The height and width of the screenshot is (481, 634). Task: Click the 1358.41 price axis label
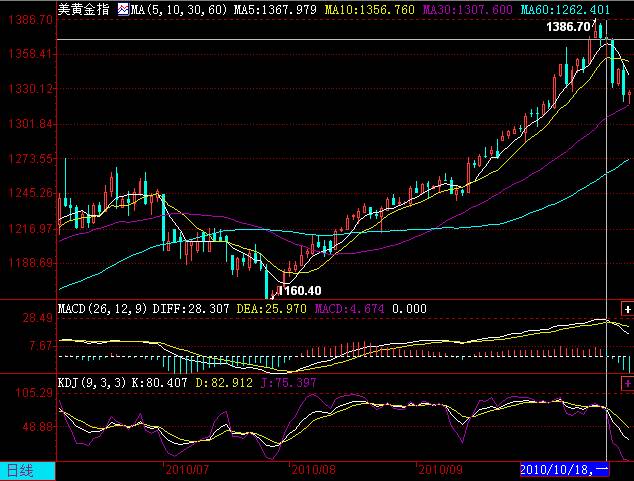[x=31, y=53]
